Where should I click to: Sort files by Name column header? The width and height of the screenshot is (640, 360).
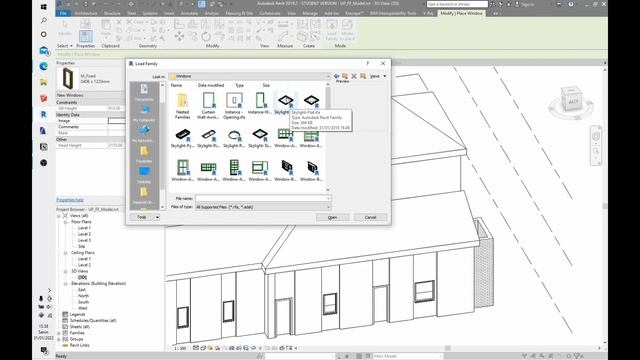point(176,85)
